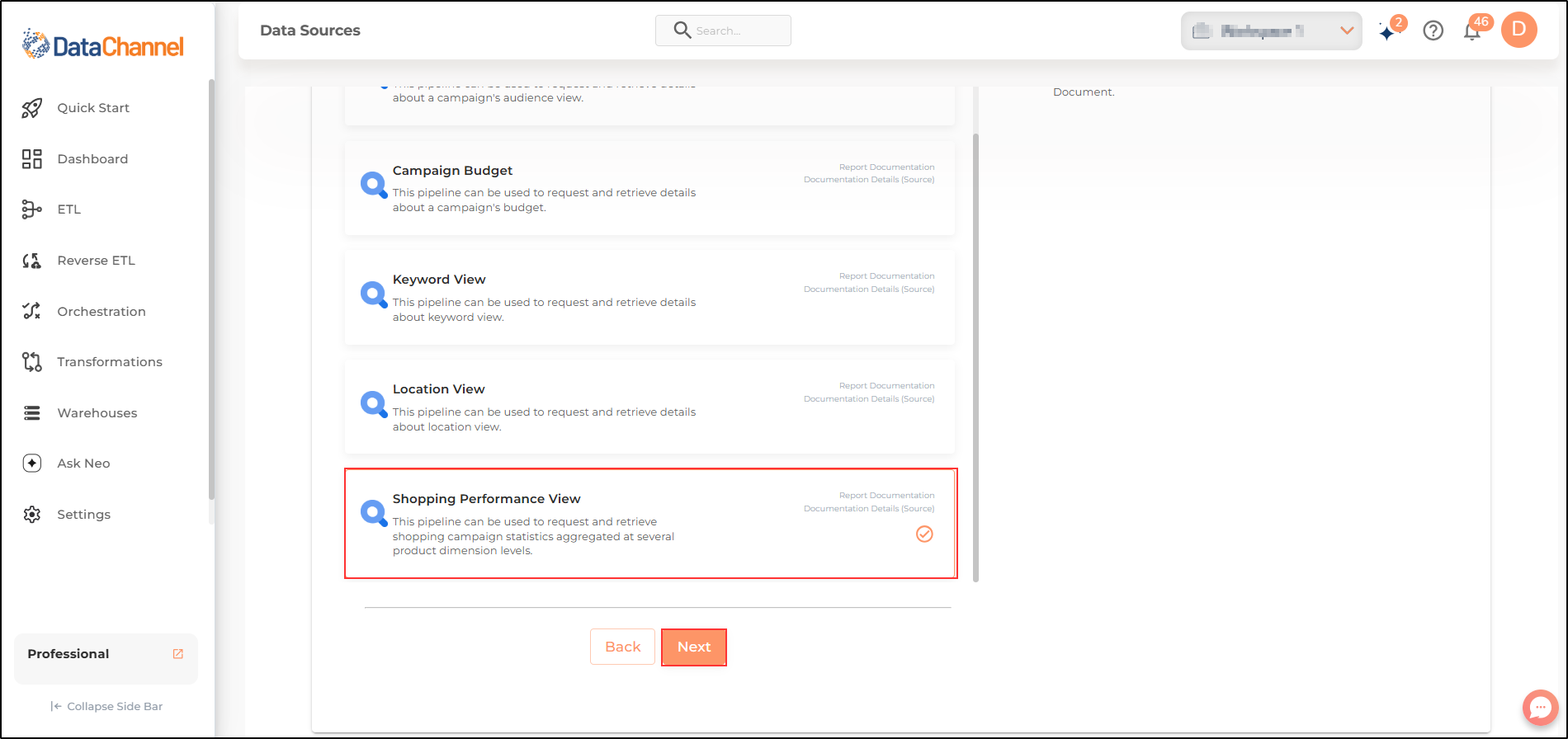
Task: Click the Reverse ETL icon
Action: tap(32, 261)
